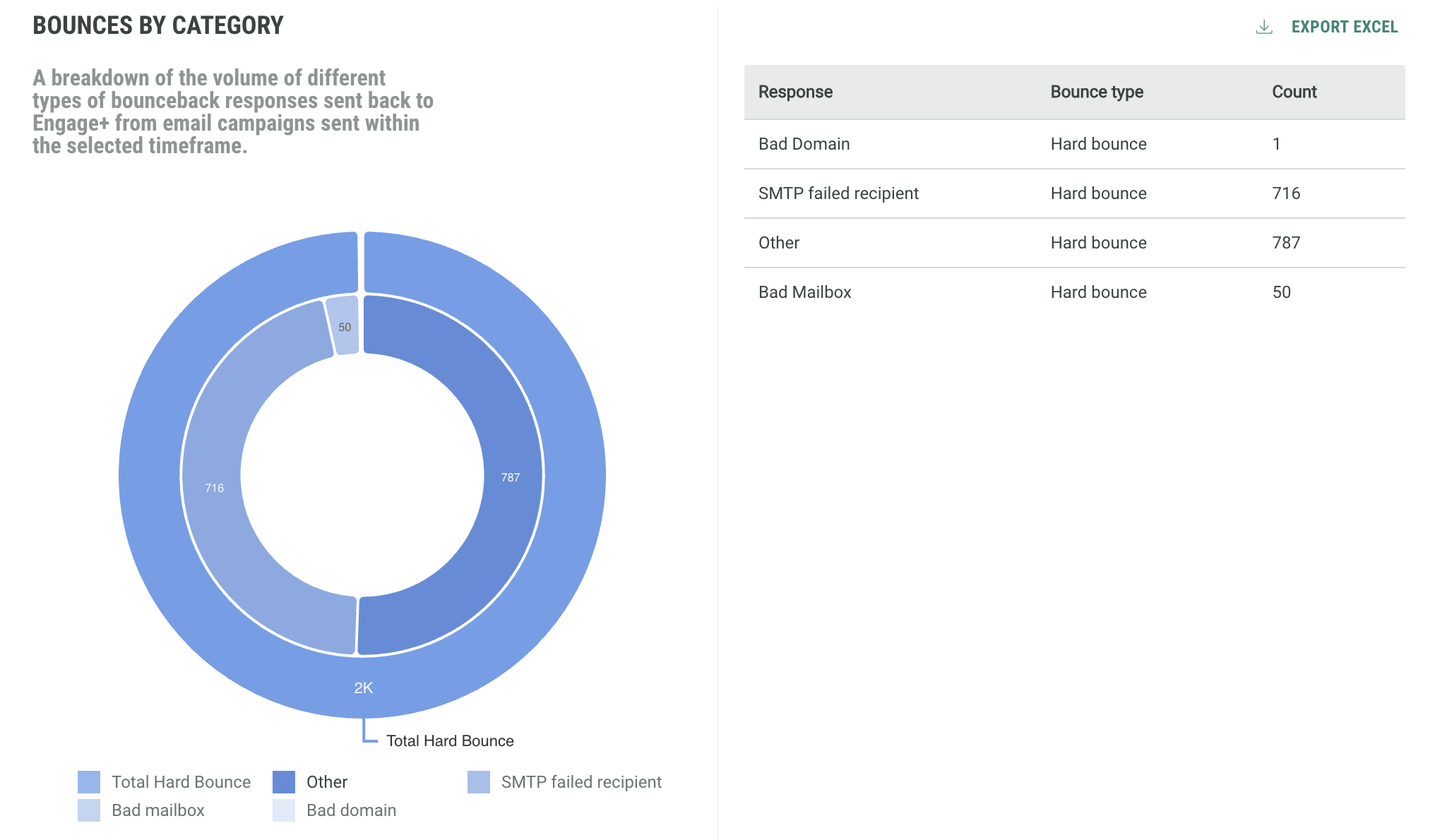This screenshot has width=1435, height=840.
Task: Toggle the Bad domain legend swatch
Action: (284, 810)
